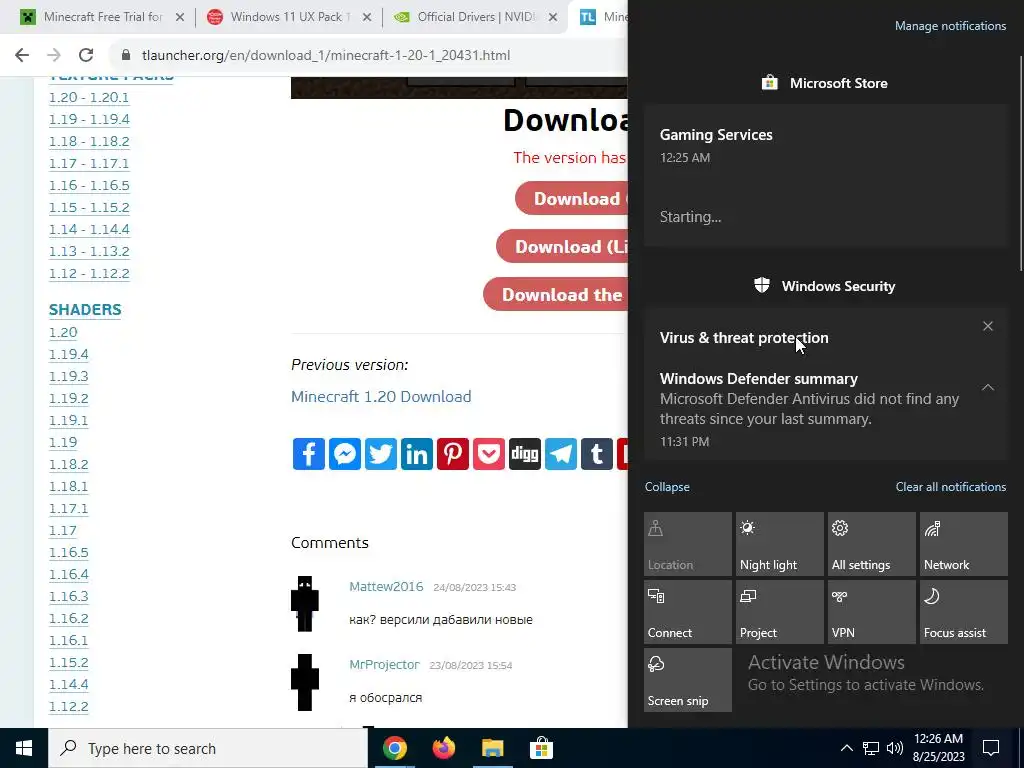The width and height of the screenshot is (1024, 768).
Task: Open texture packs 1.20 - 1.20.1 link
Action: [89, 97]
